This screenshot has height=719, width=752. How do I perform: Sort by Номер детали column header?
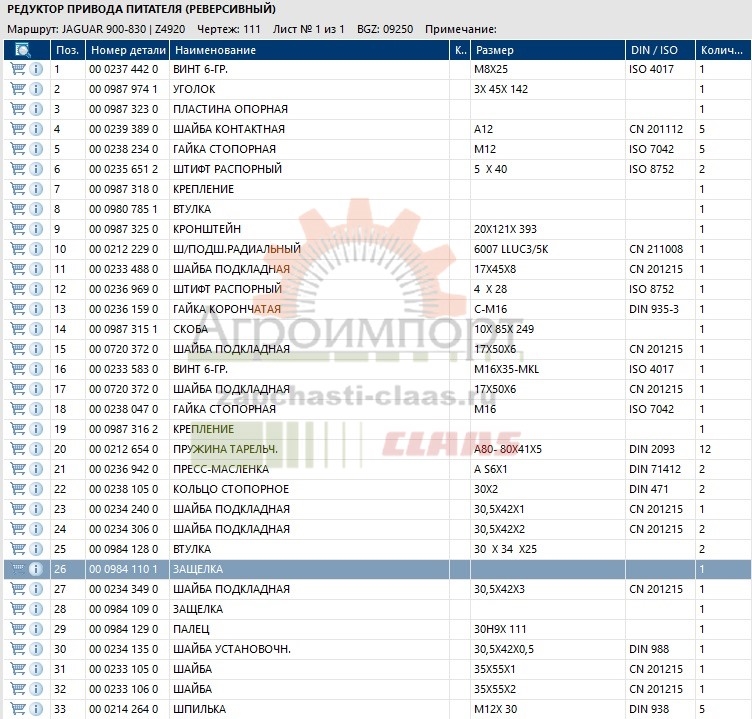[128, 50]
